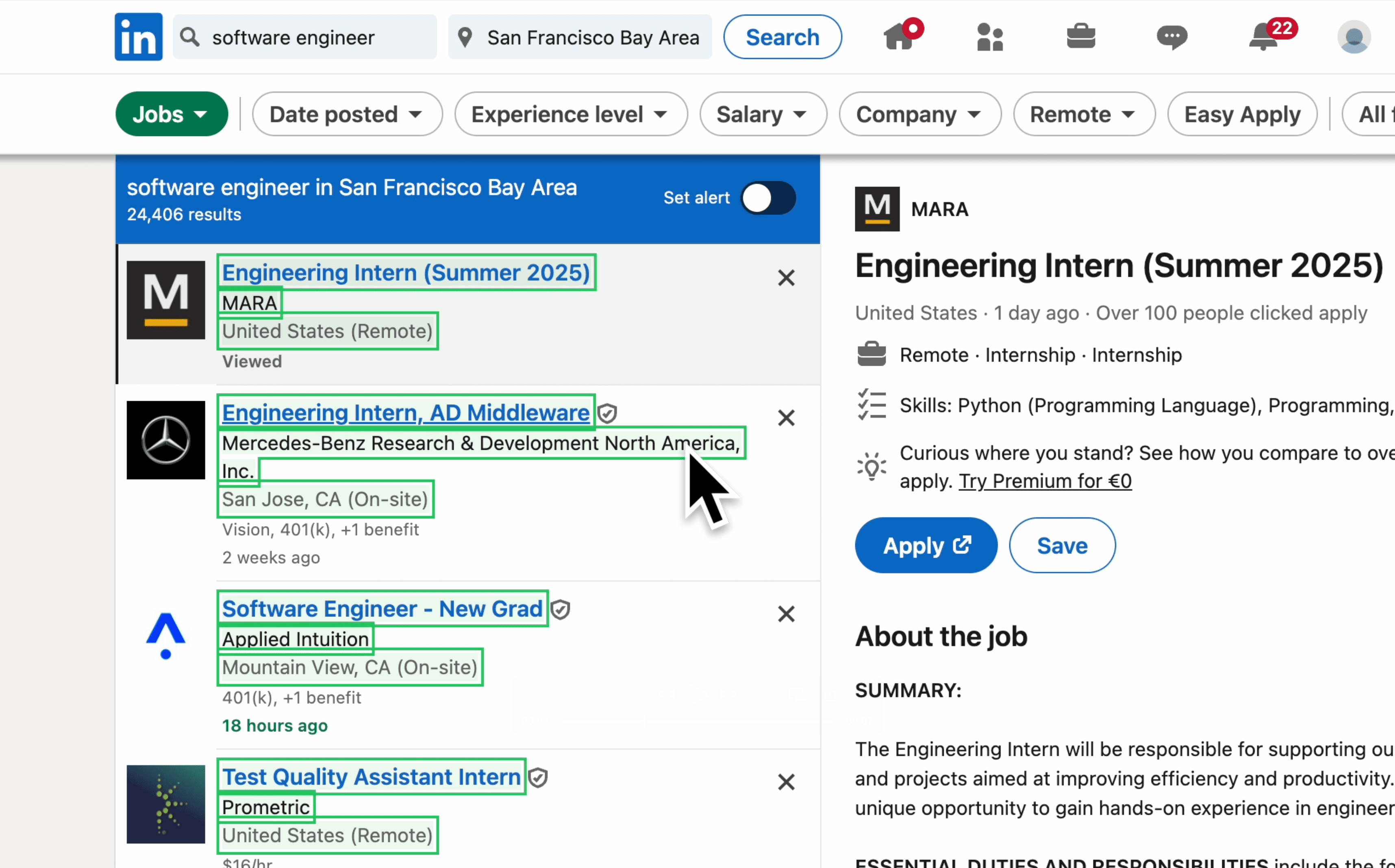The height and width of the screenshot is (868, 1395).
Task: Enable the Easy Apply filter
Action: point(1242,114)
